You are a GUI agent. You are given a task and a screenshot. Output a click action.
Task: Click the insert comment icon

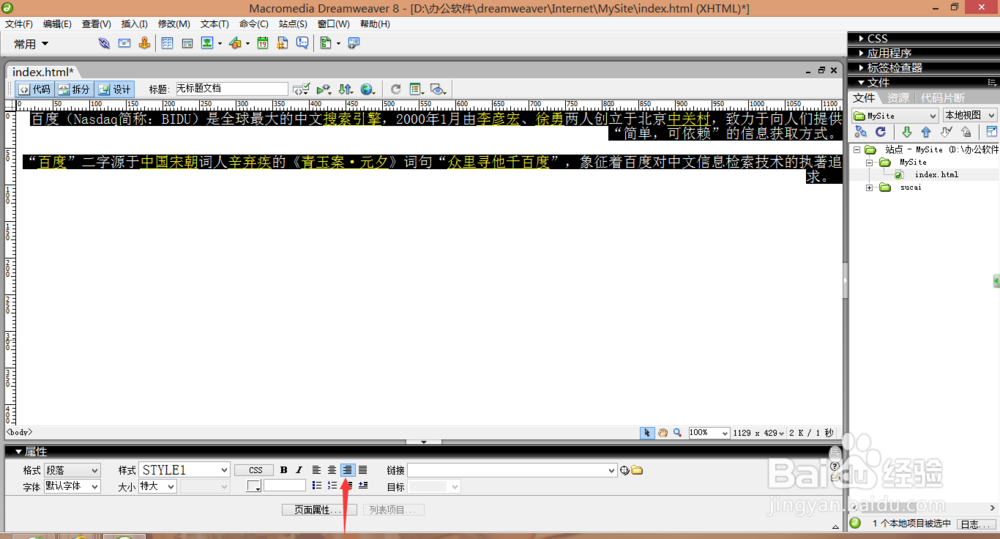[x=302, y=43]
